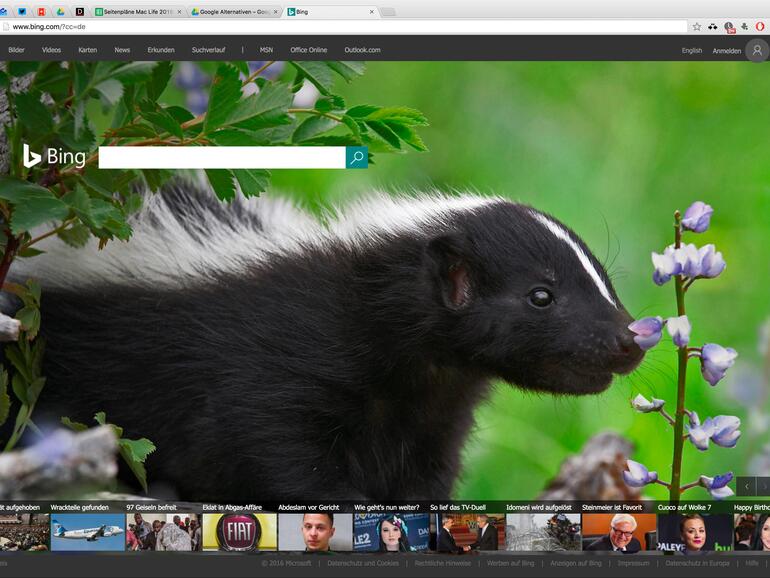Viewport: 770px width, 578px height.
Task: Click into the Bing search box
Action: coord(222,158)
